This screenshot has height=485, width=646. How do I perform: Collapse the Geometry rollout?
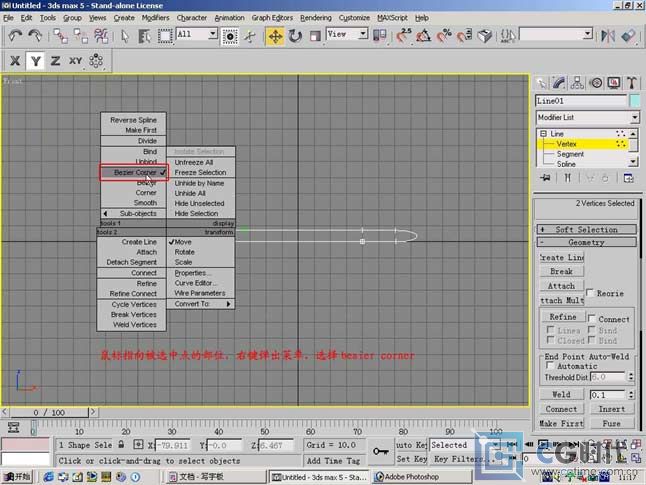tap(586, 242)
